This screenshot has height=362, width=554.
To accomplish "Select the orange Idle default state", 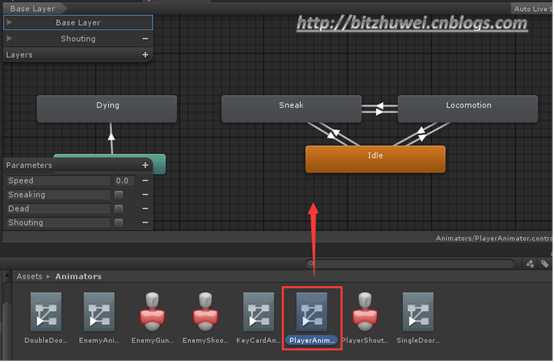I will tap(375, 159).
